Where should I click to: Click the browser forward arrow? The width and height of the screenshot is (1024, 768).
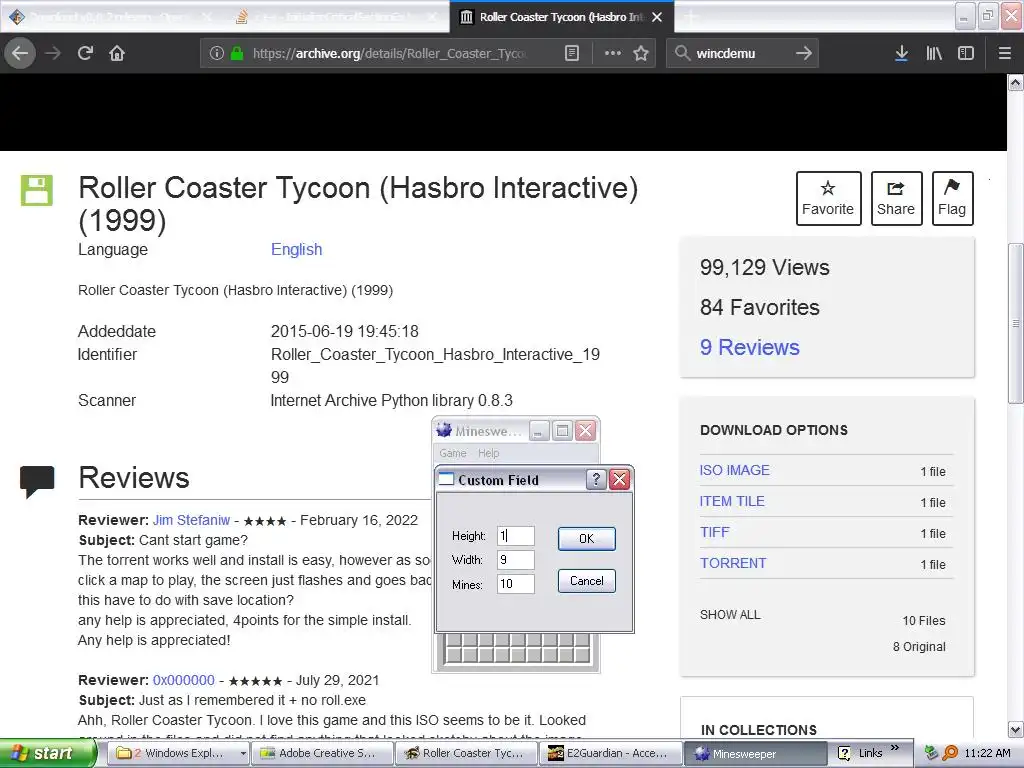54,53
